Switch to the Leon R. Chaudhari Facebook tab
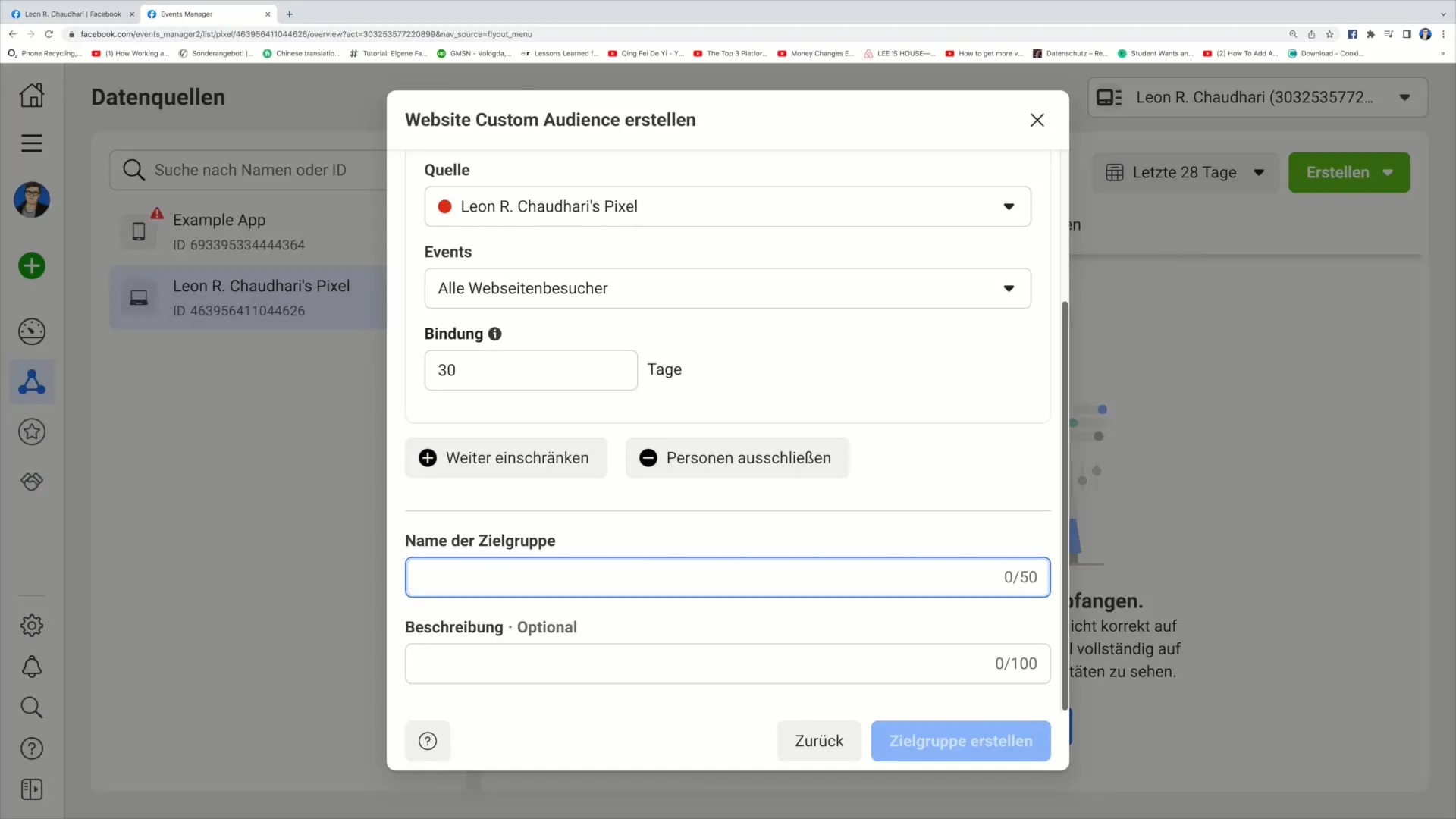 [72, 14]
